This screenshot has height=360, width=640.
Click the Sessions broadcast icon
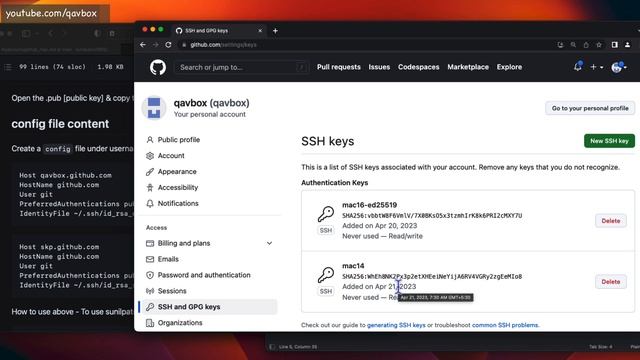(x=150, y=291)
